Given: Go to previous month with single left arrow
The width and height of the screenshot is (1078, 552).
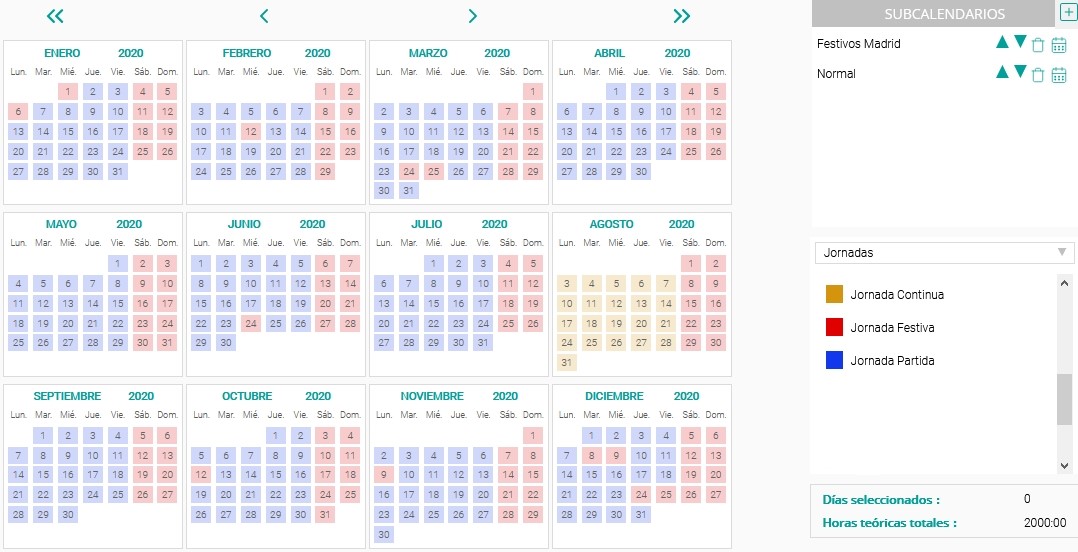Looking at the screenshot, I should [x=264, y=16].
